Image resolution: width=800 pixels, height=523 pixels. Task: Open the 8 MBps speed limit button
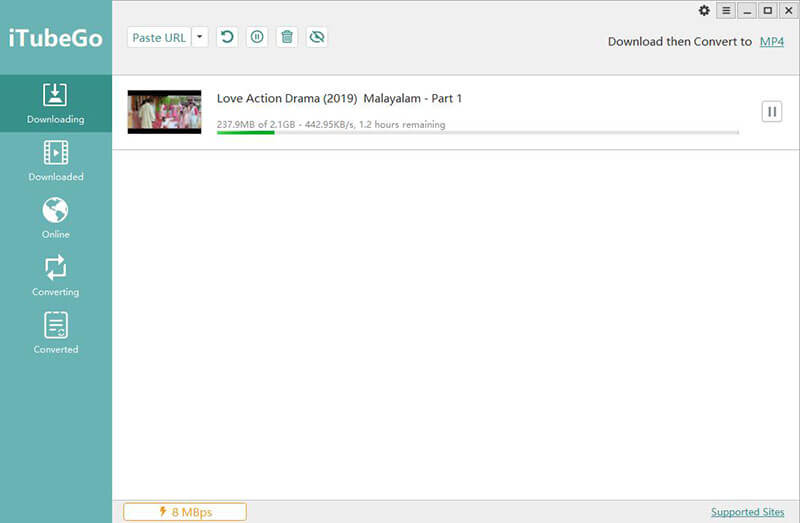(x=185, y=512)
